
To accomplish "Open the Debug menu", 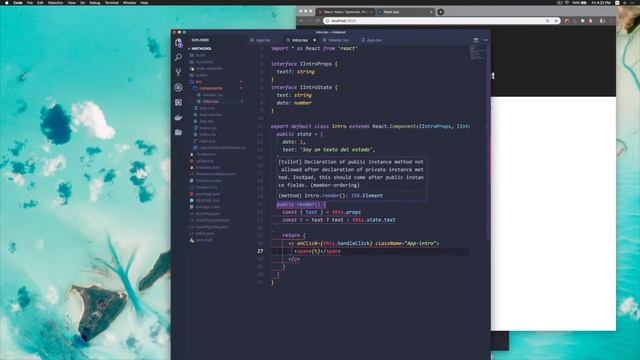I will (x=95, y=2).
